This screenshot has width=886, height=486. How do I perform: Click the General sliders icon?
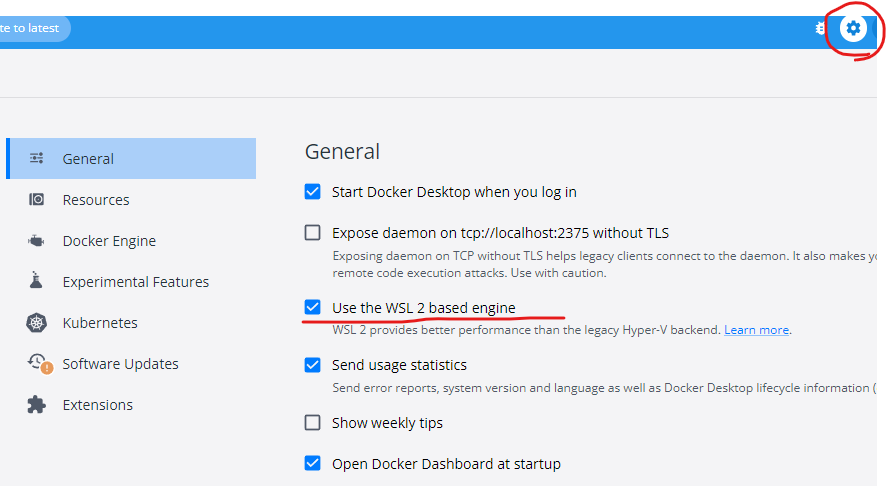[x=37, y=158]
